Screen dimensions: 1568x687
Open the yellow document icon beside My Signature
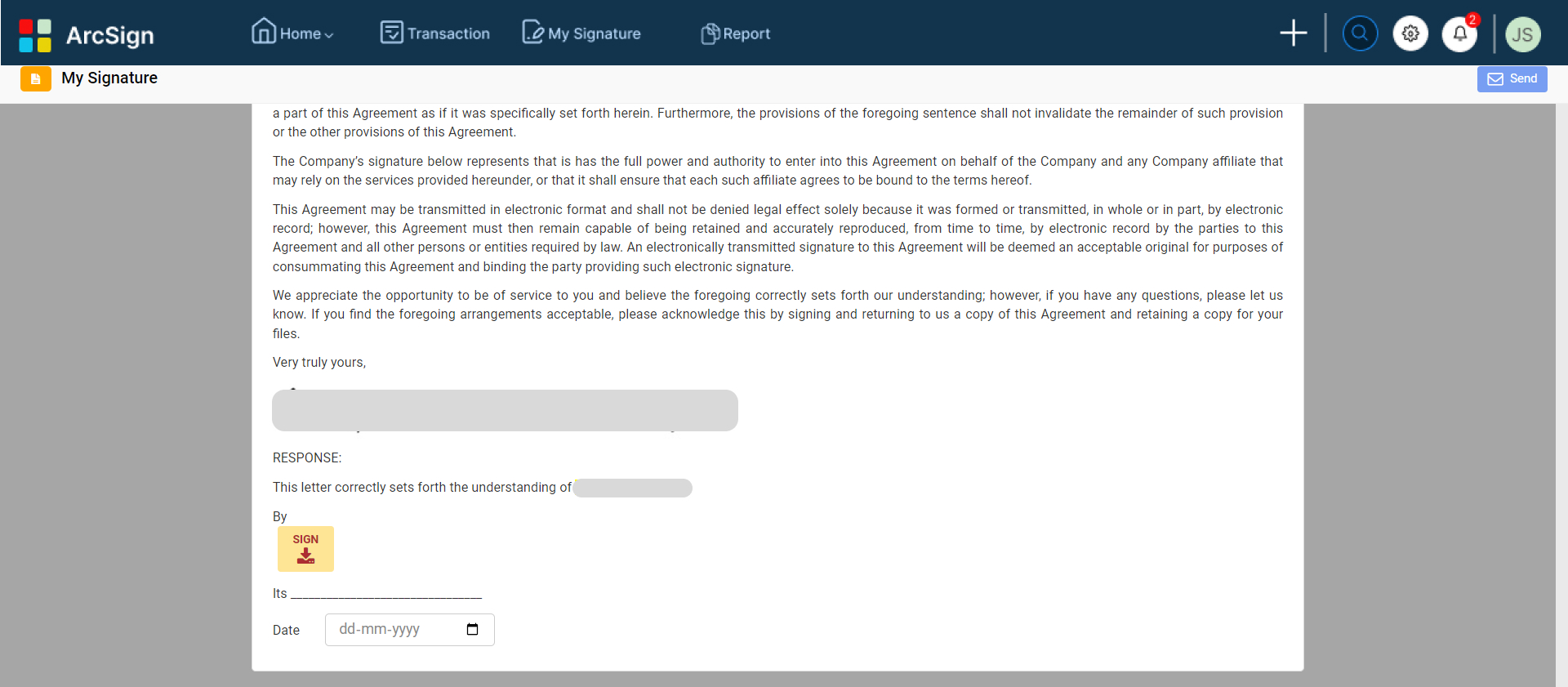(35, 78)
